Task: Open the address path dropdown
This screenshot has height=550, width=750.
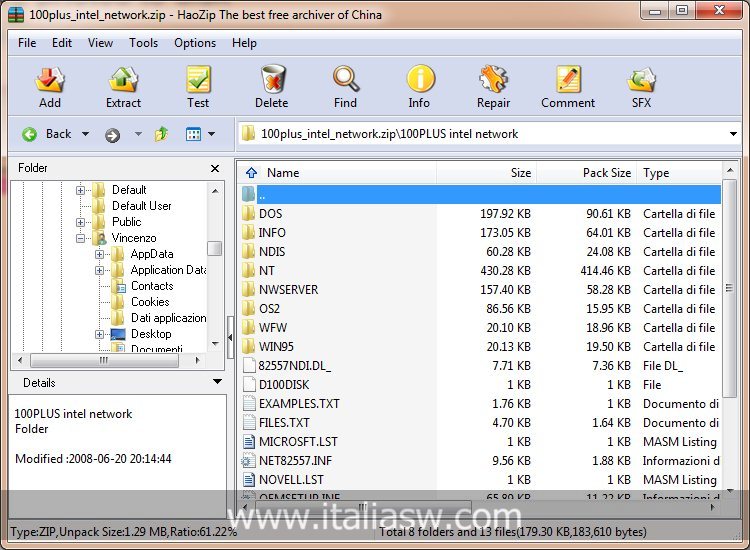Action: (x=733, y=134)
